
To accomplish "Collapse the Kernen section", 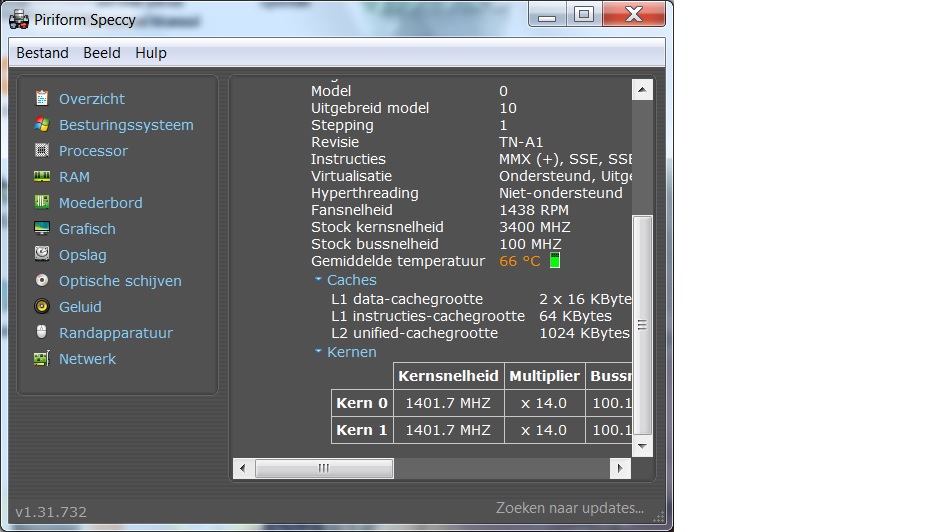I will click(x=318, y=351).
